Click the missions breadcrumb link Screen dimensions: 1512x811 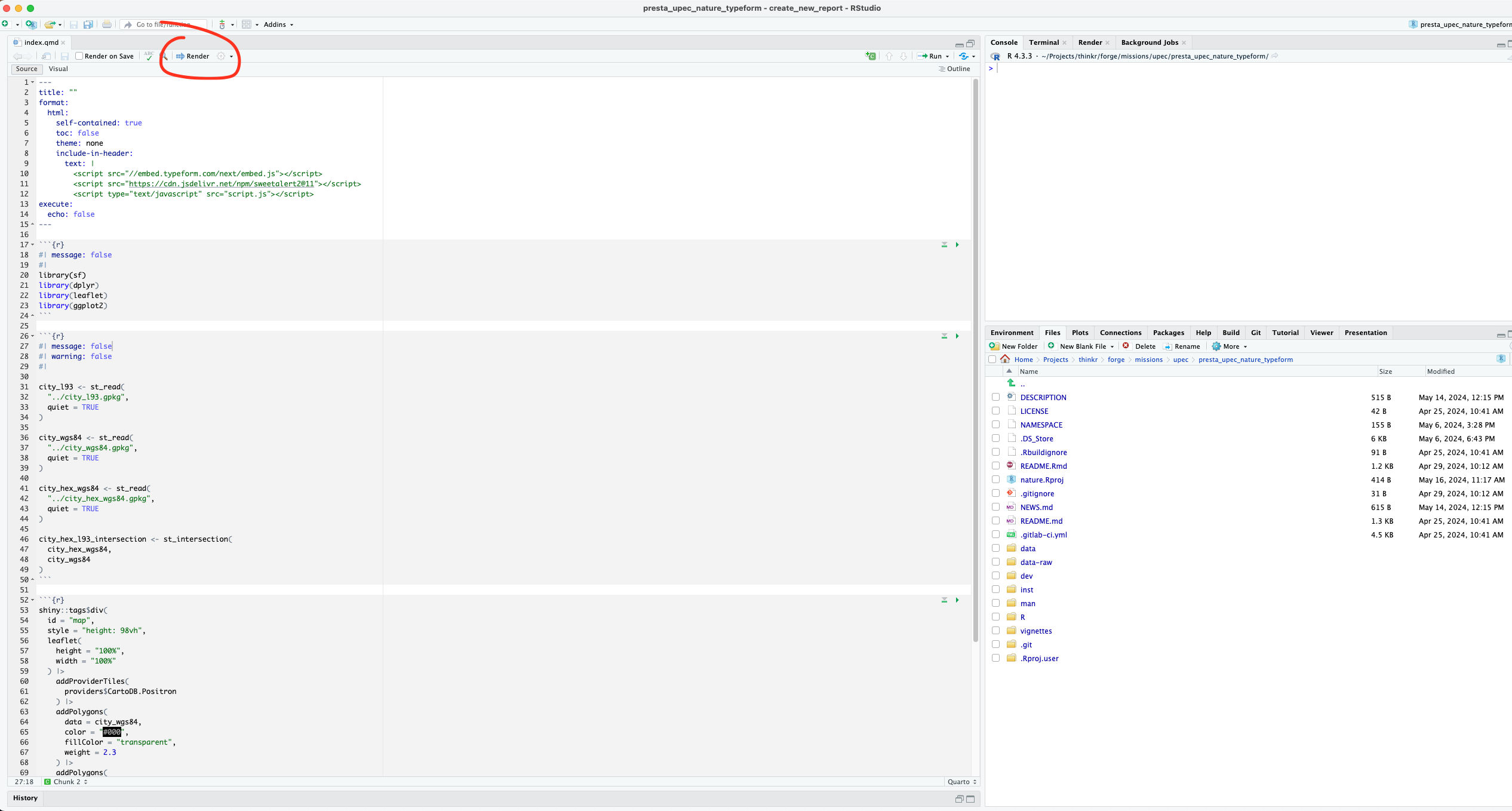point(1148,360)
